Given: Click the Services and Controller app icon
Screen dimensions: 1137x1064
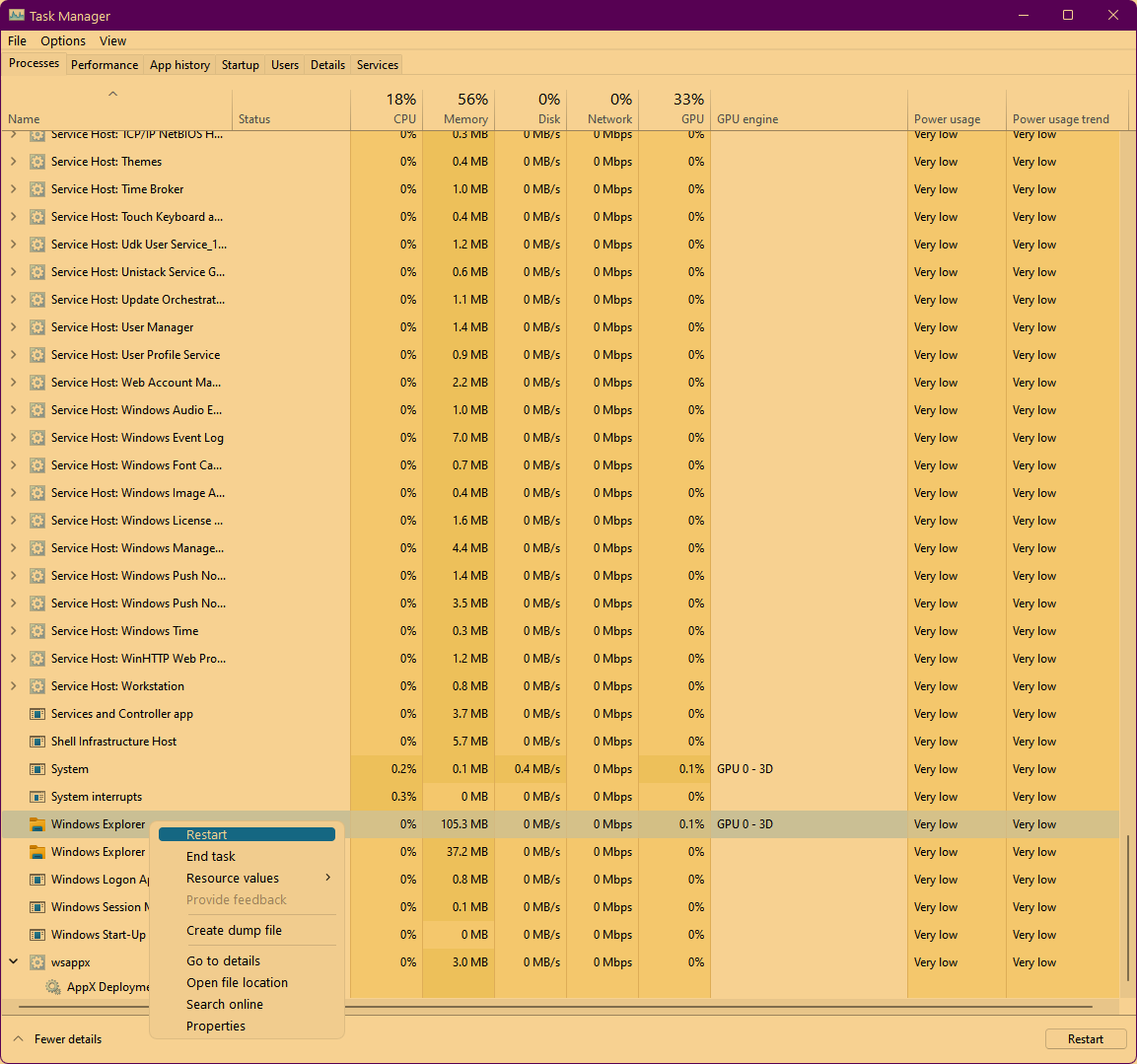Looking at the screenshot, I should [37, 714].
